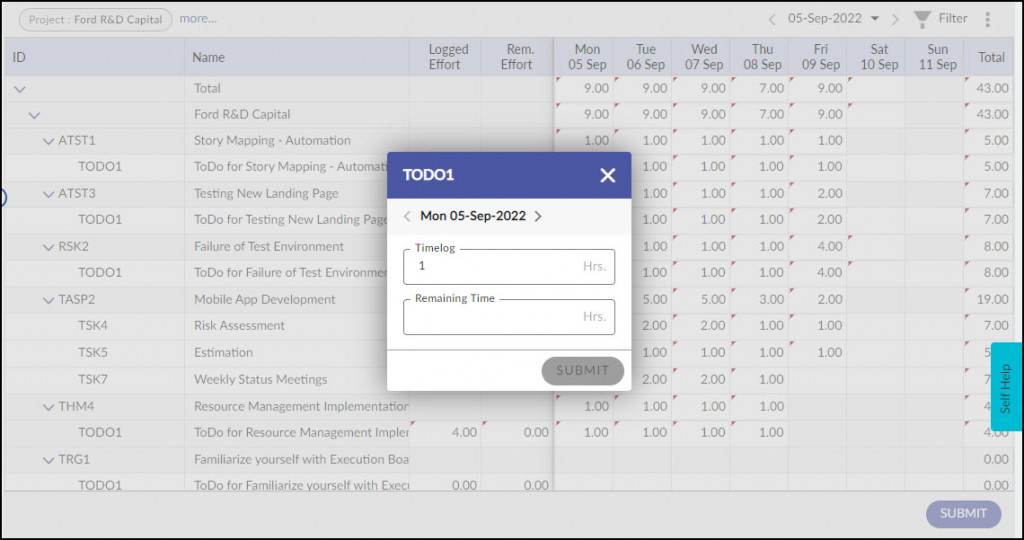Collapse the RSK2 tree node
Screen dimensions: 1024x540
point(48,247)
